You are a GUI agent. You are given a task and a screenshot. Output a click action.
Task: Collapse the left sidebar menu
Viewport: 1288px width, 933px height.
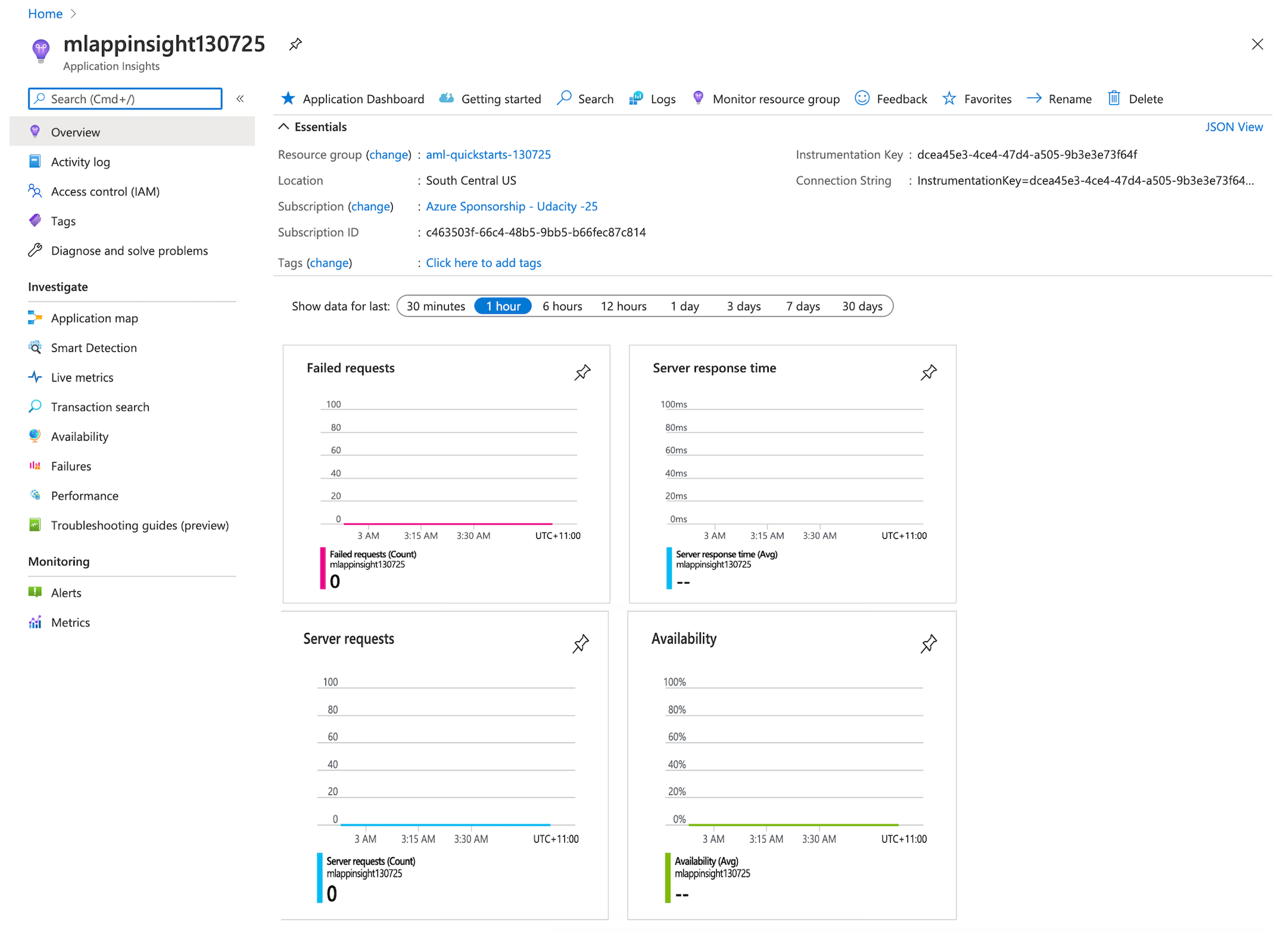(x=240, y=99)
